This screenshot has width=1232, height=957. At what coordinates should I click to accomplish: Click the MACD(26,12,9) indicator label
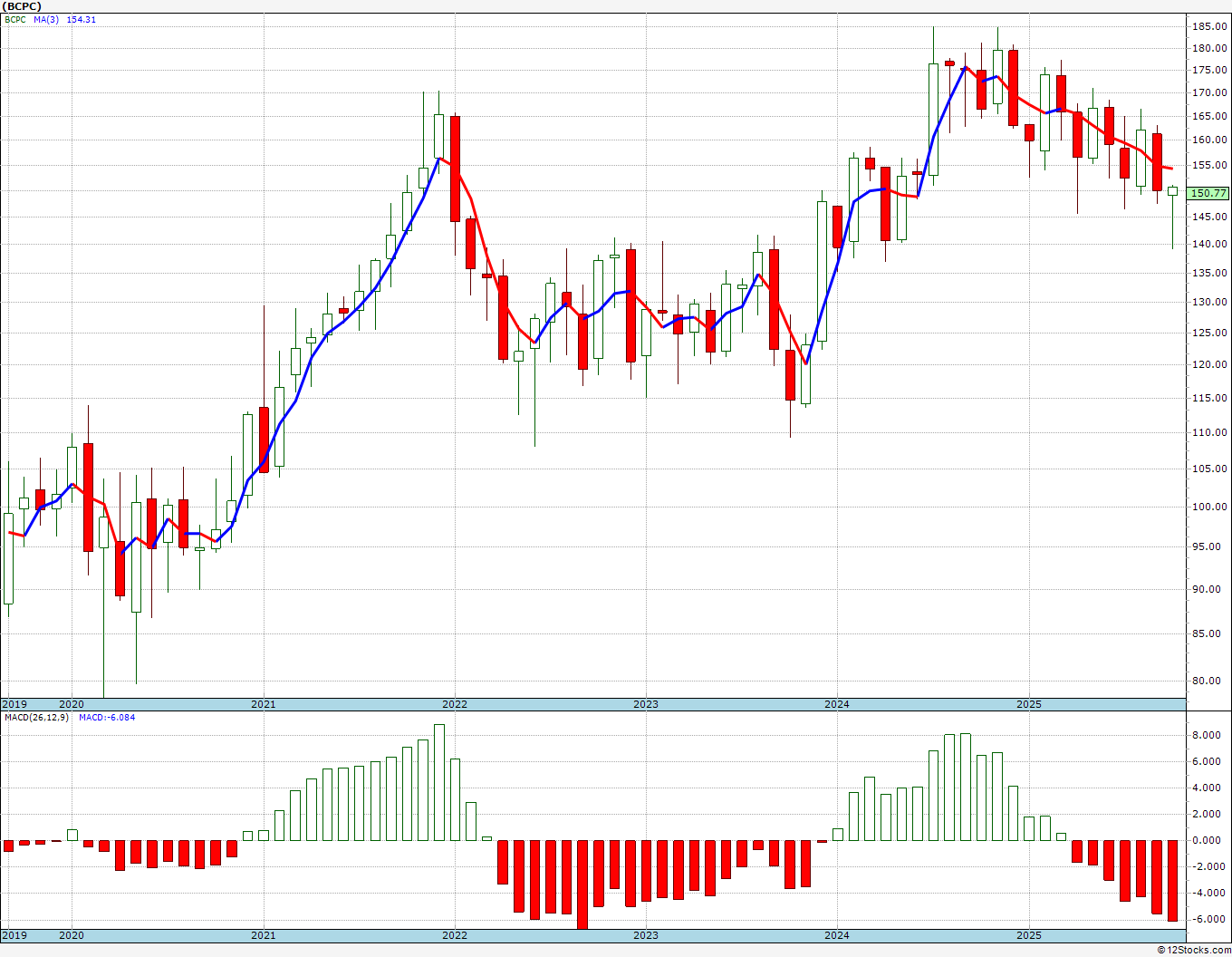click(x=35, y=718)
